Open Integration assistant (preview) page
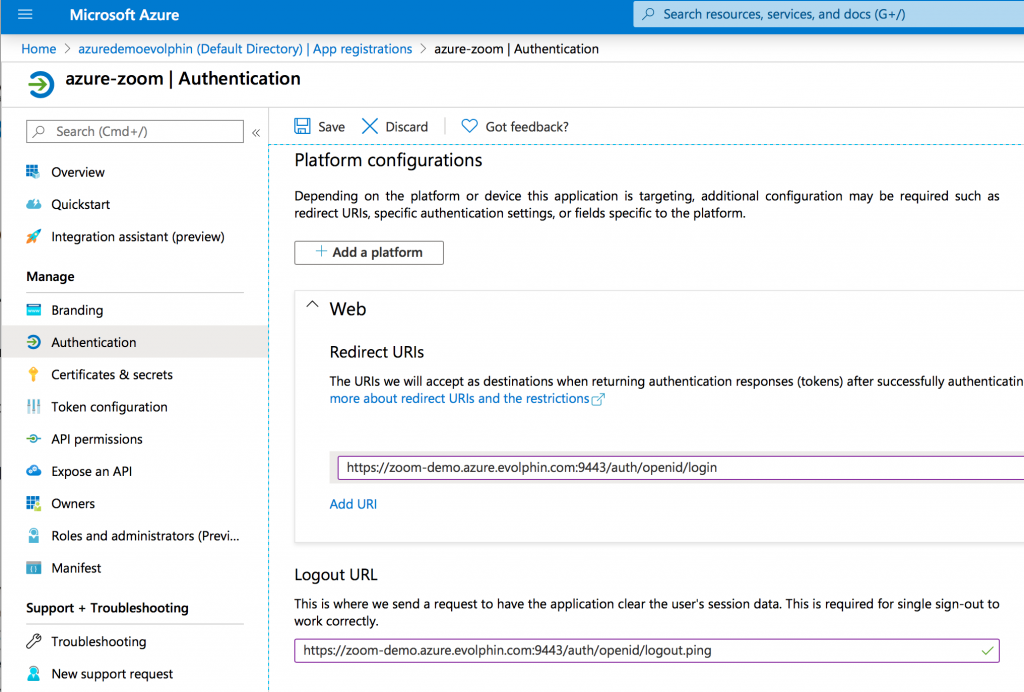The width and height of the screenshot is (1024, 692). [x=138, y=236]
